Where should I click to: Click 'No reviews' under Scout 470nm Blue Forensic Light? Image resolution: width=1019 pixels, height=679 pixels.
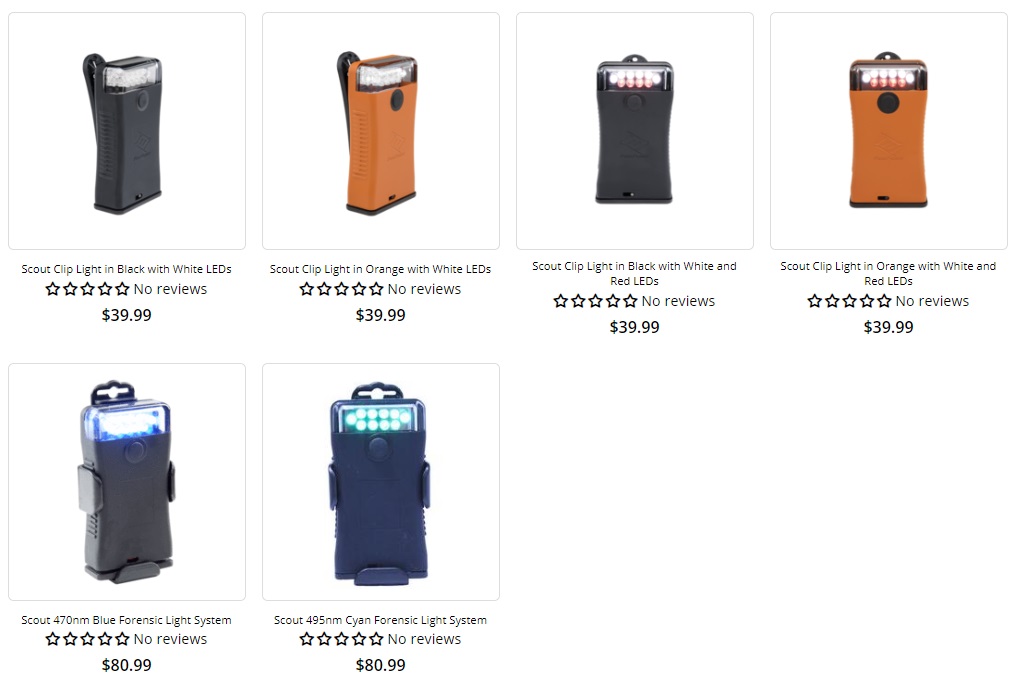170,639
